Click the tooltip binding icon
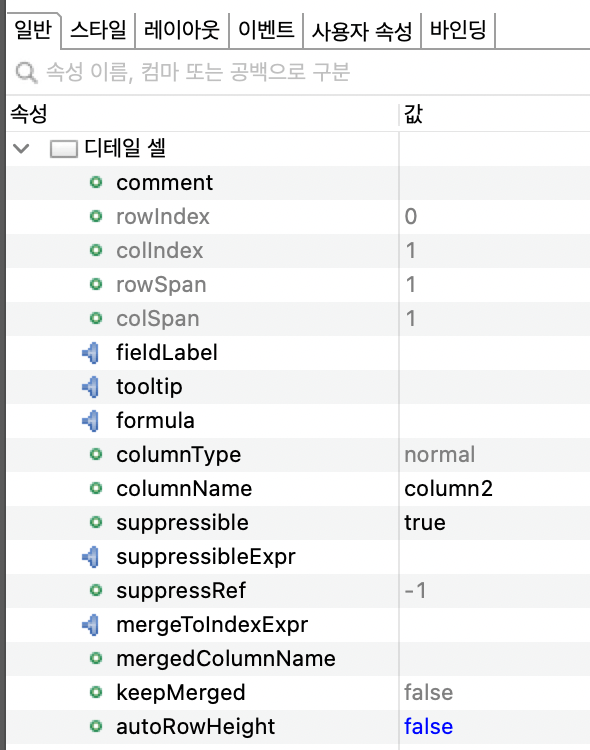The height and width of the screenshot is (750, 590). [91, 387]
